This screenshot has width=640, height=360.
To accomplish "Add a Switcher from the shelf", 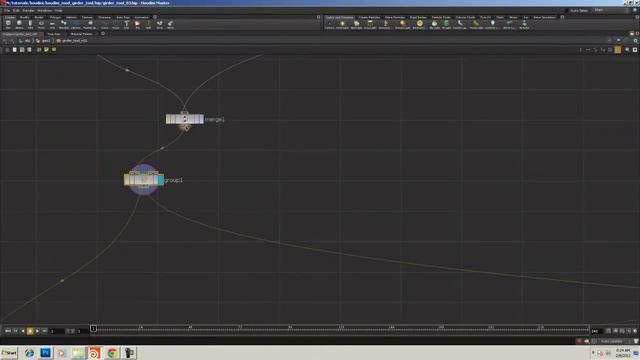I will pyautogui.click(x=524, y=24).
